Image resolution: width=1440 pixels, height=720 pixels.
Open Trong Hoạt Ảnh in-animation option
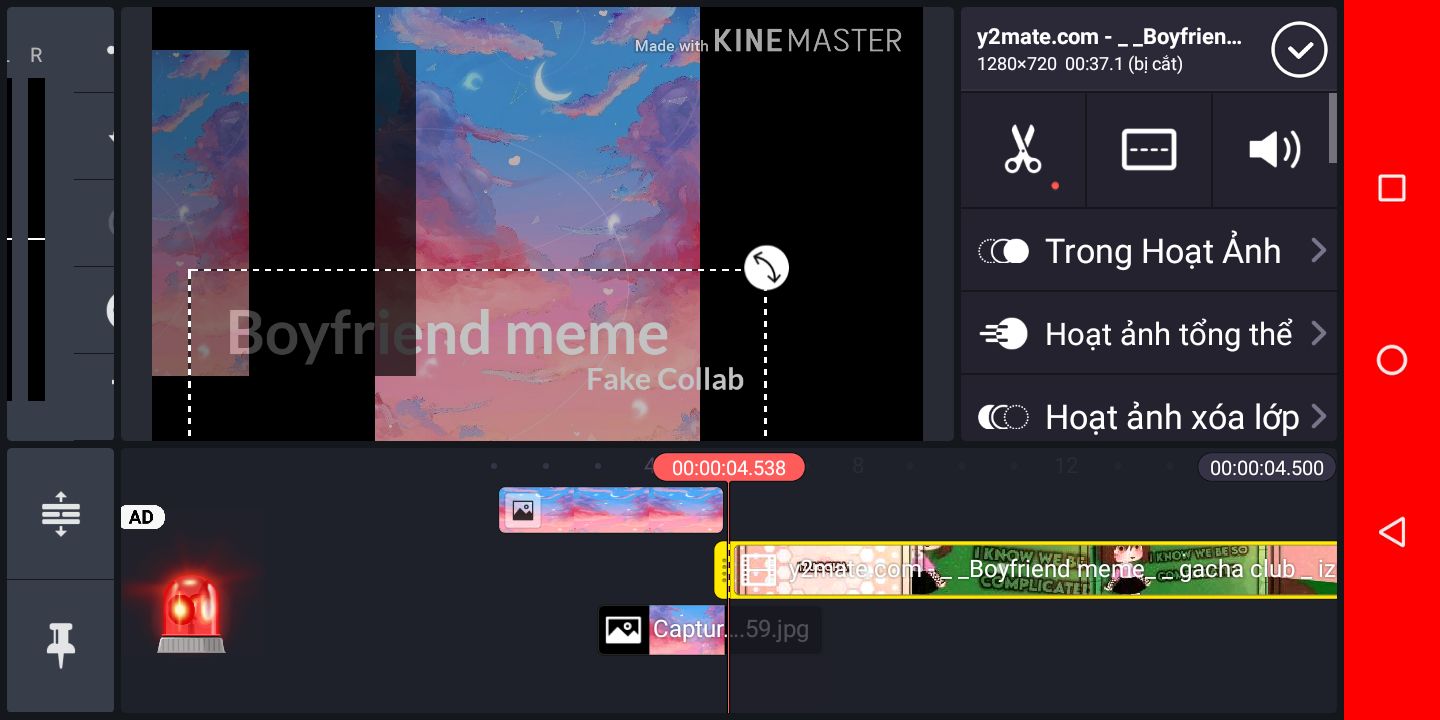click(x=1149, y=251)
